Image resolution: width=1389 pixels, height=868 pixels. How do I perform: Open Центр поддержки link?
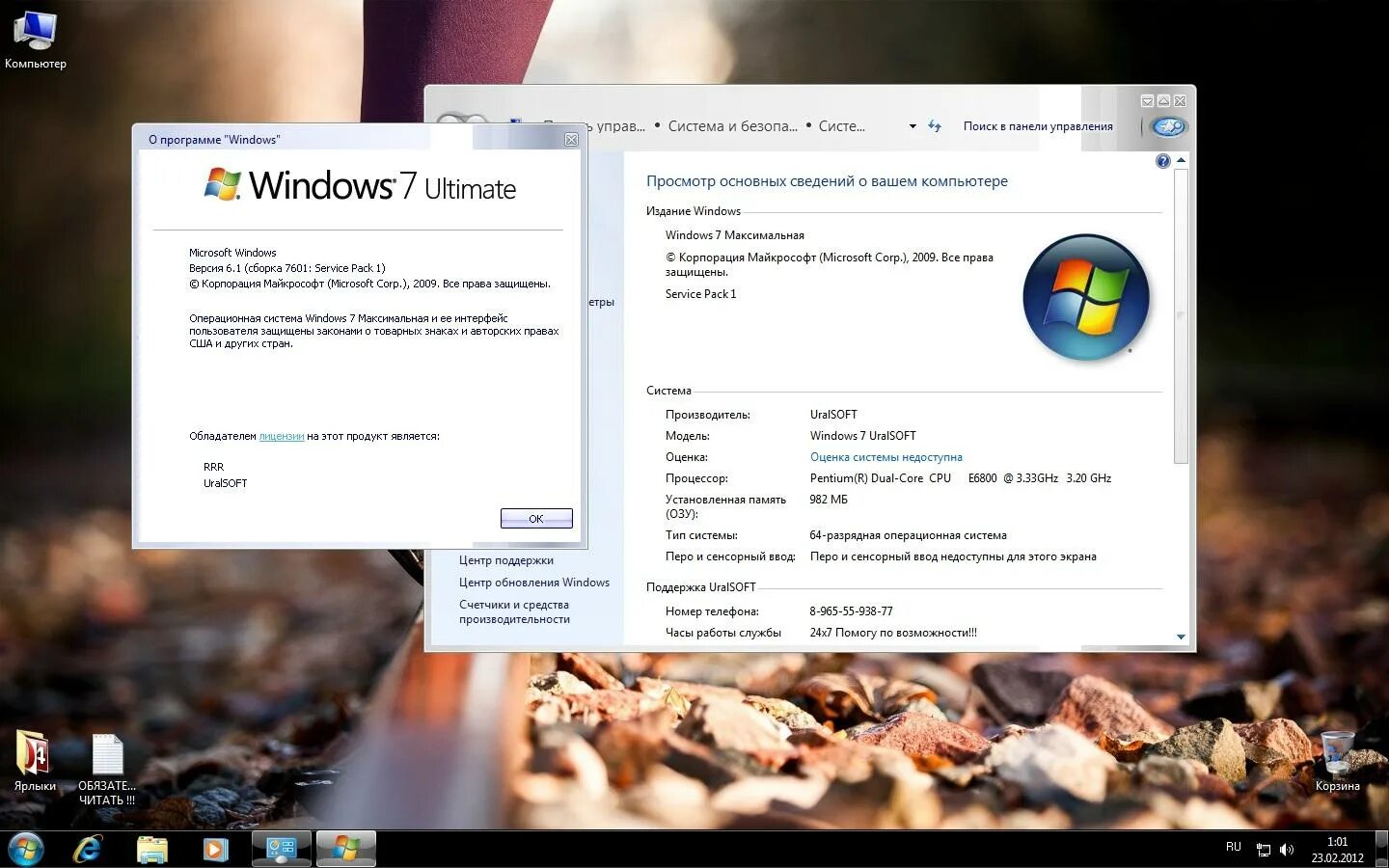click(506, 560)
